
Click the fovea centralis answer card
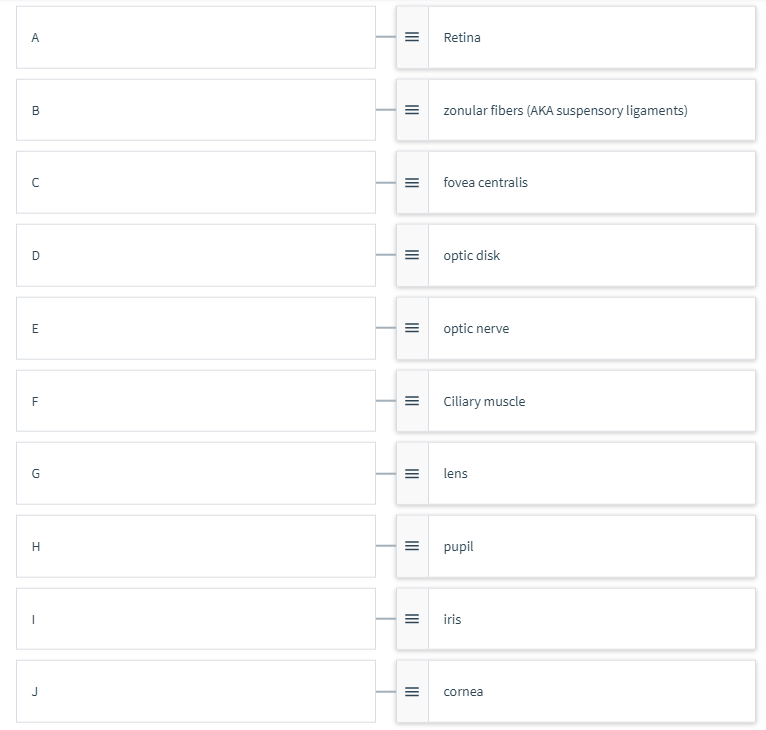pos(576,183)
